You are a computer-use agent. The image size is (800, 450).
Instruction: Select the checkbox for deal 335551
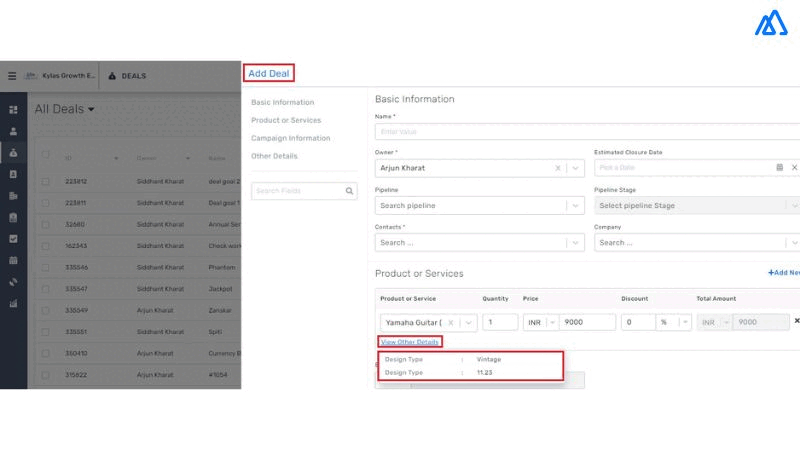click(x=45, y=332)
